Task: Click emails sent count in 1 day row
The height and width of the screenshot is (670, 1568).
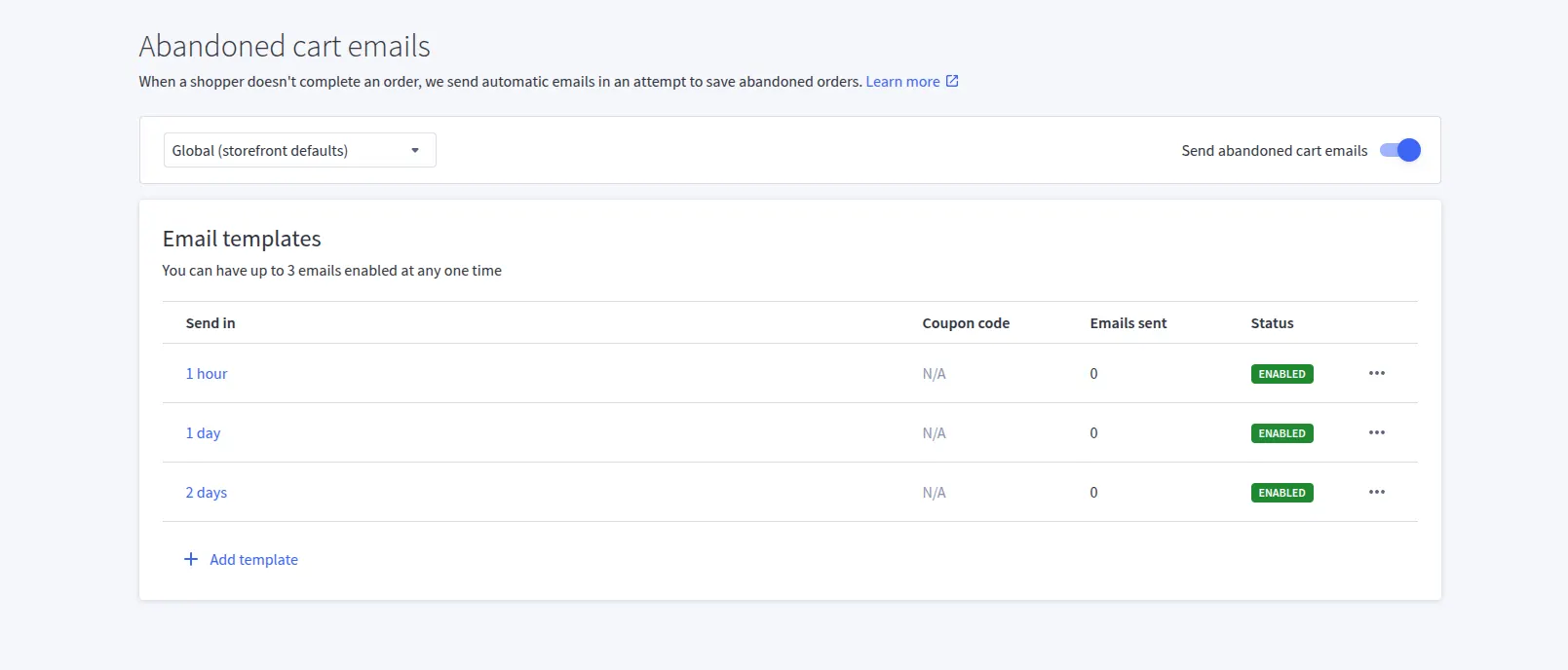Action: [x=1093, y=433]
